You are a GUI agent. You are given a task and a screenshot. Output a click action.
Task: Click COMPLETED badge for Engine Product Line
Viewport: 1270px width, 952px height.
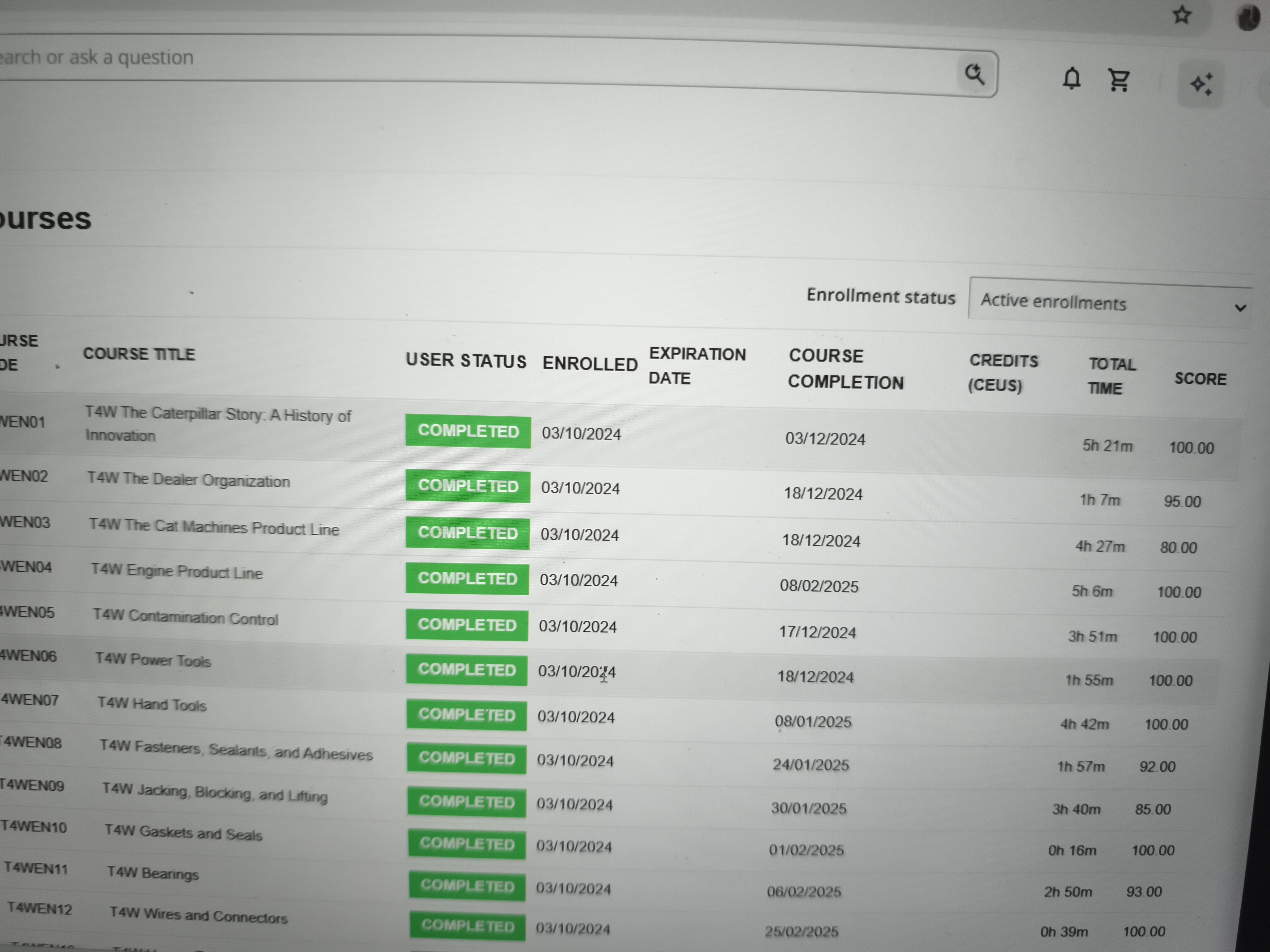tap(467, 578)
